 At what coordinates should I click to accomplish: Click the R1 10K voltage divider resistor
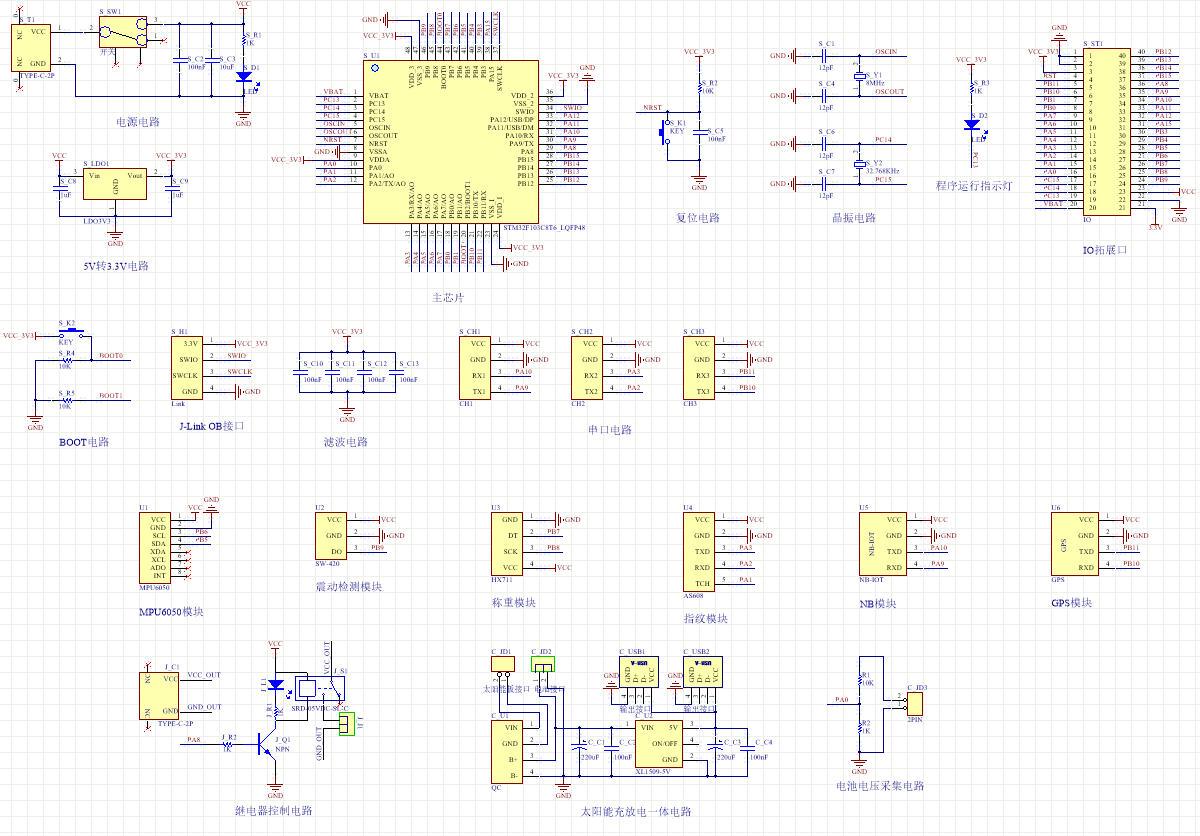(859, 681)
